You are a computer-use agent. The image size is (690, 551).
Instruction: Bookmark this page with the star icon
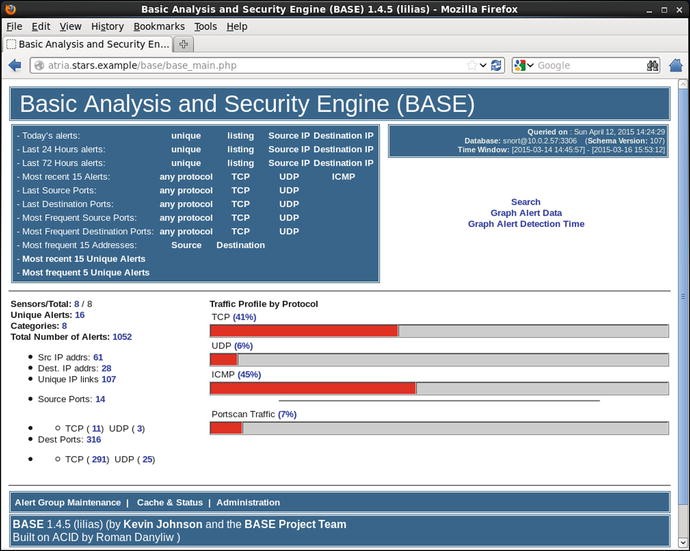point(472,66)
